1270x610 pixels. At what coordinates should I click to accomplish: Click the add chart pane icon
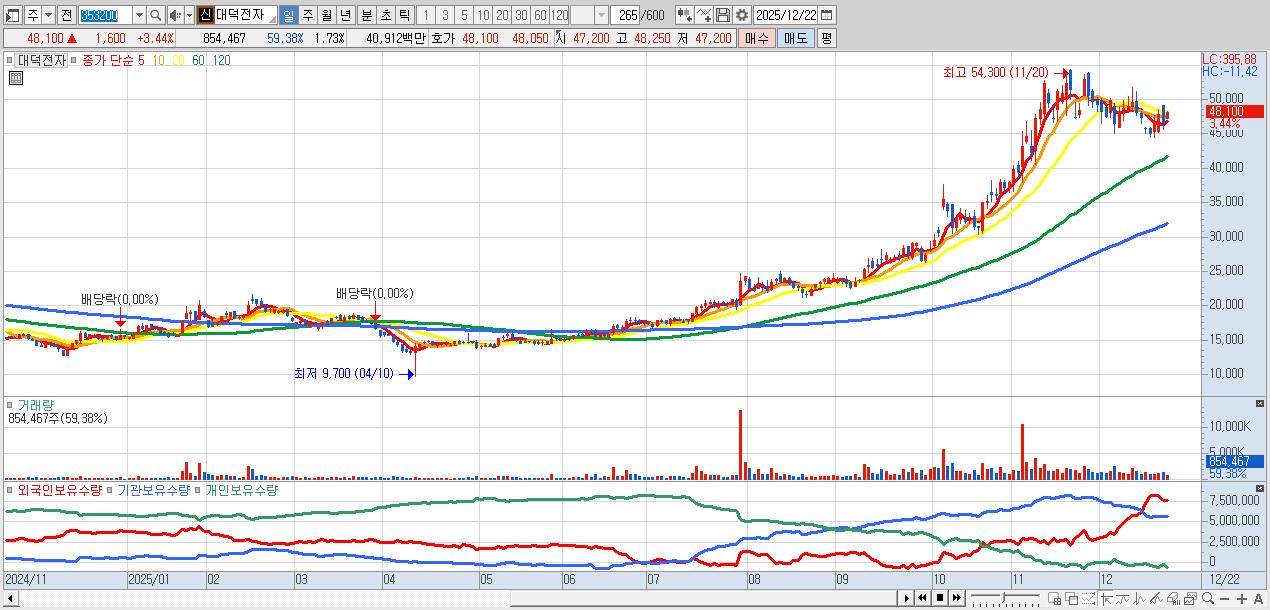tap(1055, 598)
